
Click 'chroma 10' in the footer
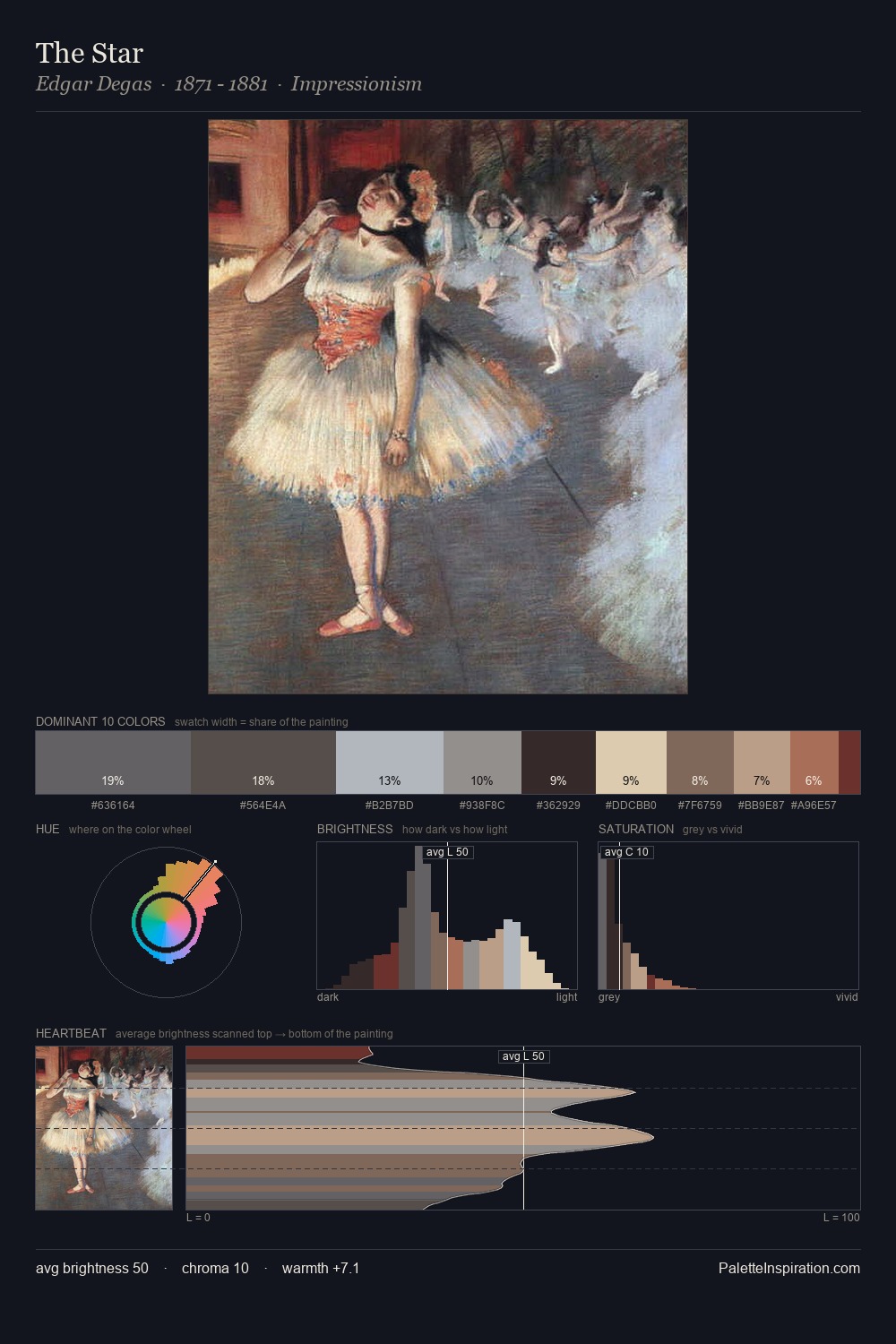pyautogui.click(x=215, y=1268)
